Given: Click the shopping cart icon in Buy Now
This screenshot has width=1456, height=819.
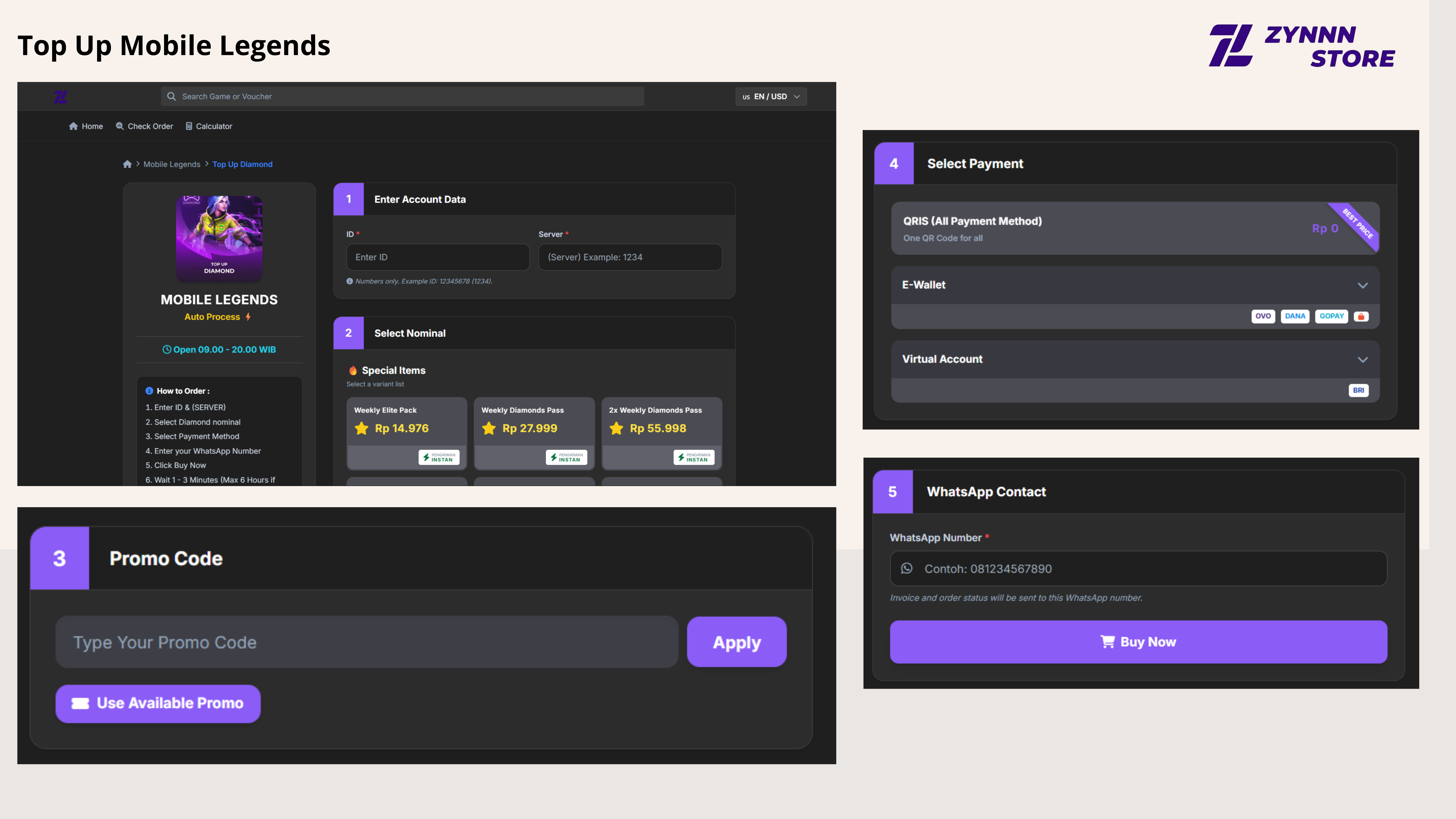Looking at the screenshot, I should pyautogui.click(x=1107, y=642).
